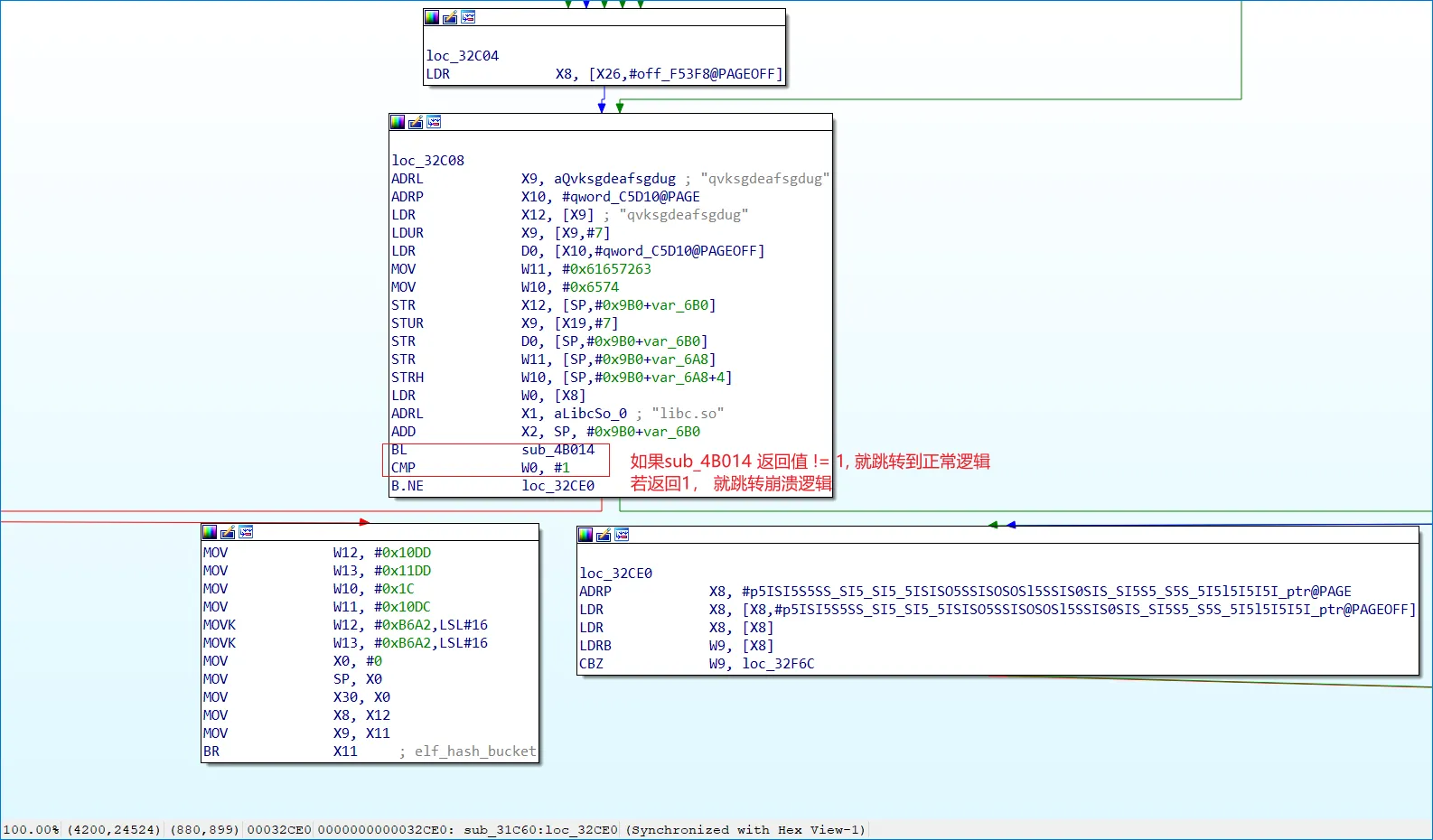Screen dimensions: 1433x840
Task: Click MOV X9, X11 instruction
Action: [296, 733]
